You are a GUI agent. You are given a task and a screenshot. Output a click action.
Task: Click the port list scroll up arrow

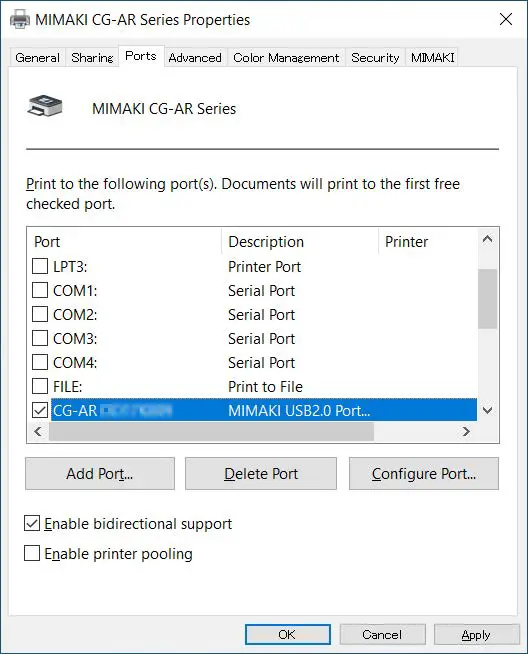pyautogui.click(x=488, y=239)
